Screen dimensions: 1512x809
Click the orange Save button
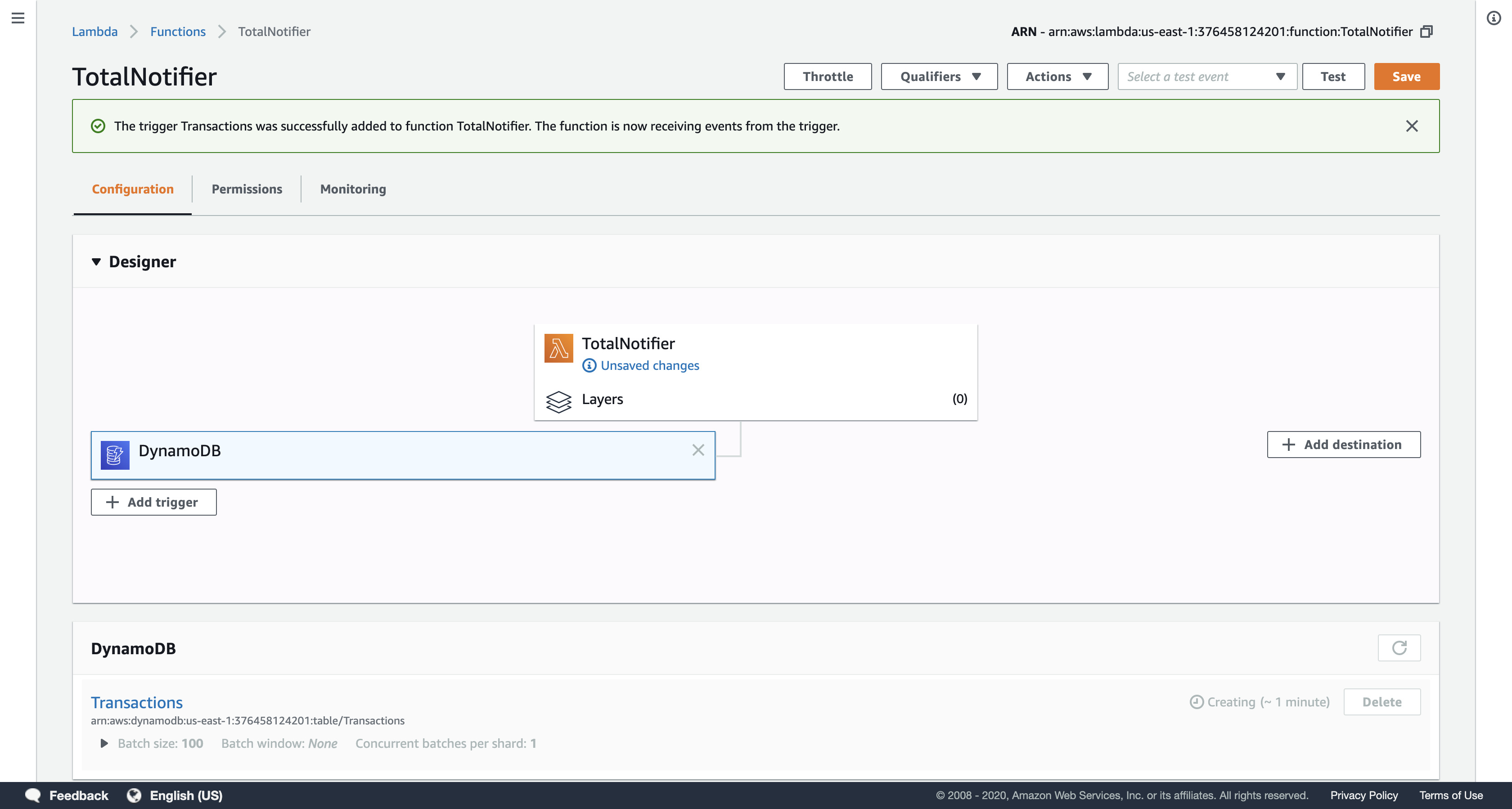pos(1406,77)
